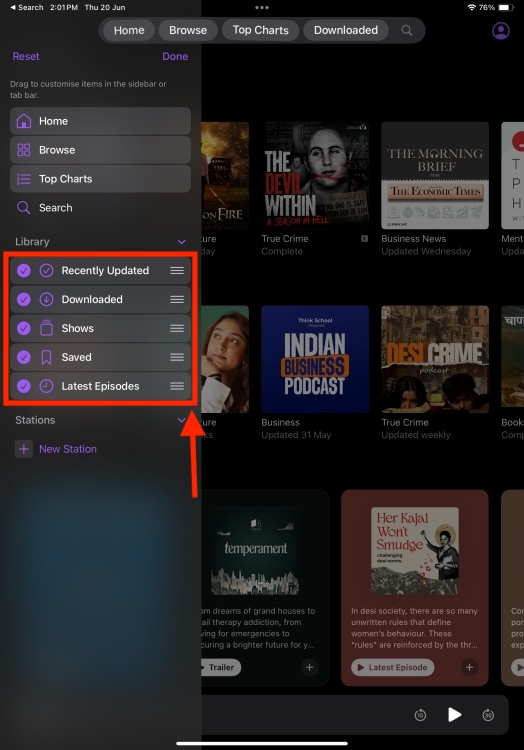Tap the Back to Search breadcrumb in status bar
524x750 pixels.
click(27, 7)
